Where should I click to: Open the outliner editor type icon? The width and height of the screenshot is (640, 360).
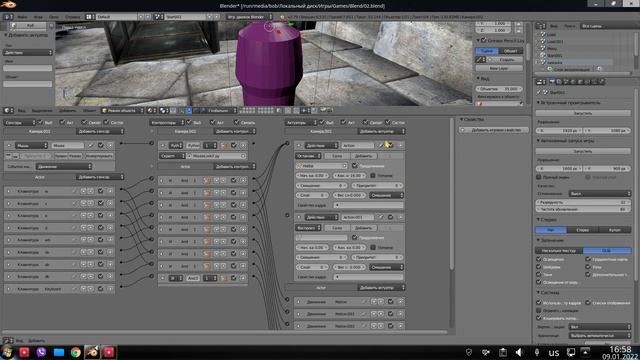tap(541, 26)
